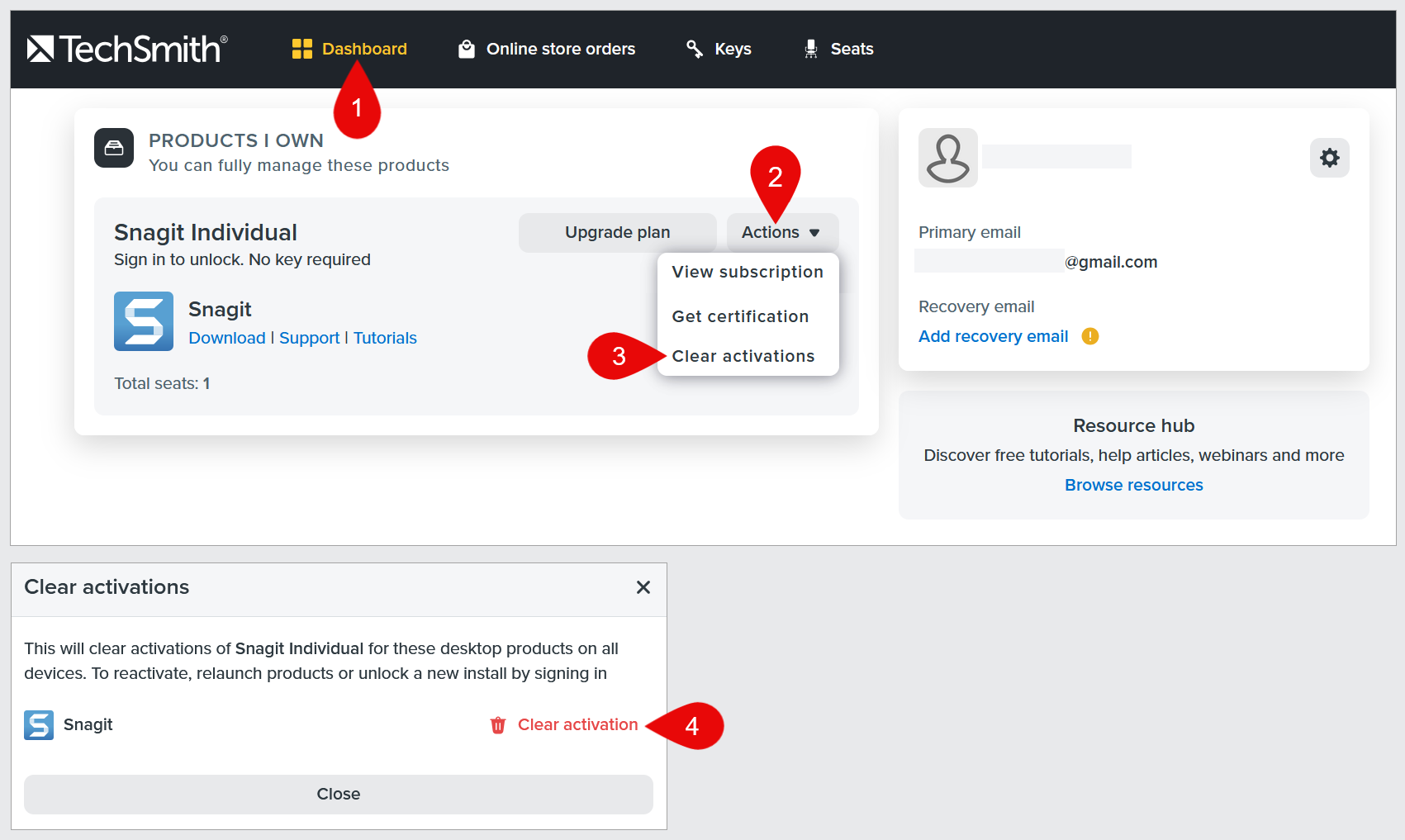The height and width of the screenshot is (840, 1405).
Task: Click small Snagit icon in Clear activations dialog
Action: (39, 725)
